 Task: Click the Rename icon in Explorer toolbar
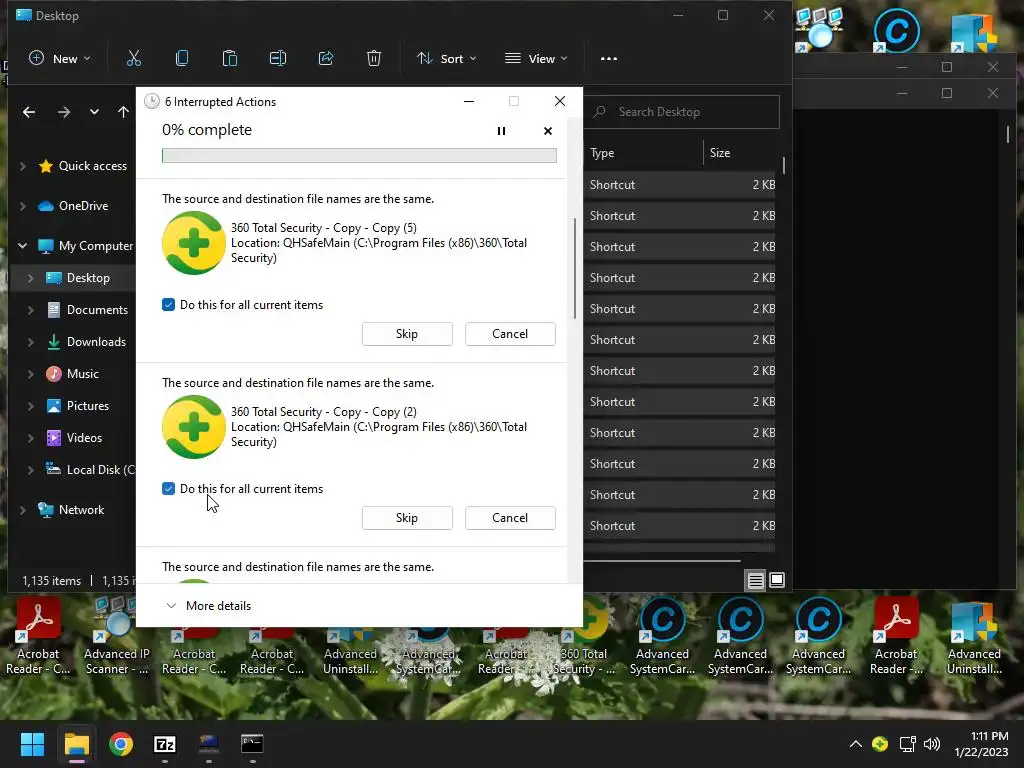click(278, 59)
